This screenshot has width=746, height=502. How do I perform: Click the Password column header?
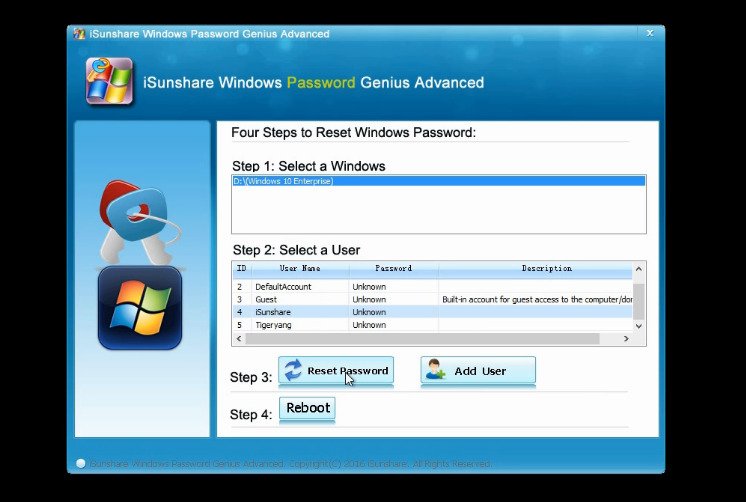coord(393,268)
